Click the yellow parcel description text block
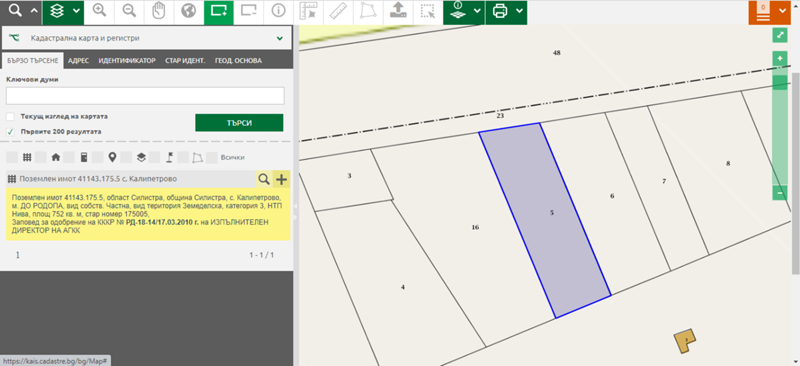 148,214
